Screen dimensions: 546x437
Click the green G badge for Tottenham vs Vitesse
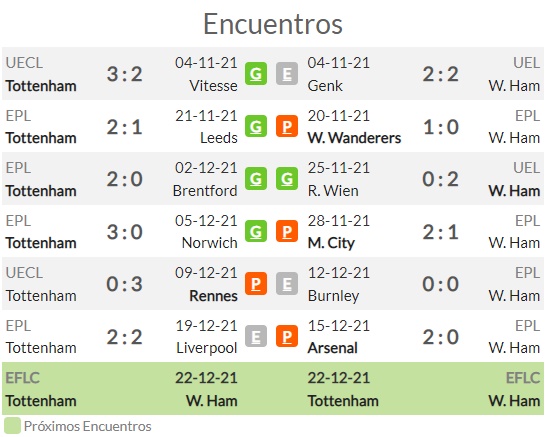pyautogui.click(x=256, y=73)
